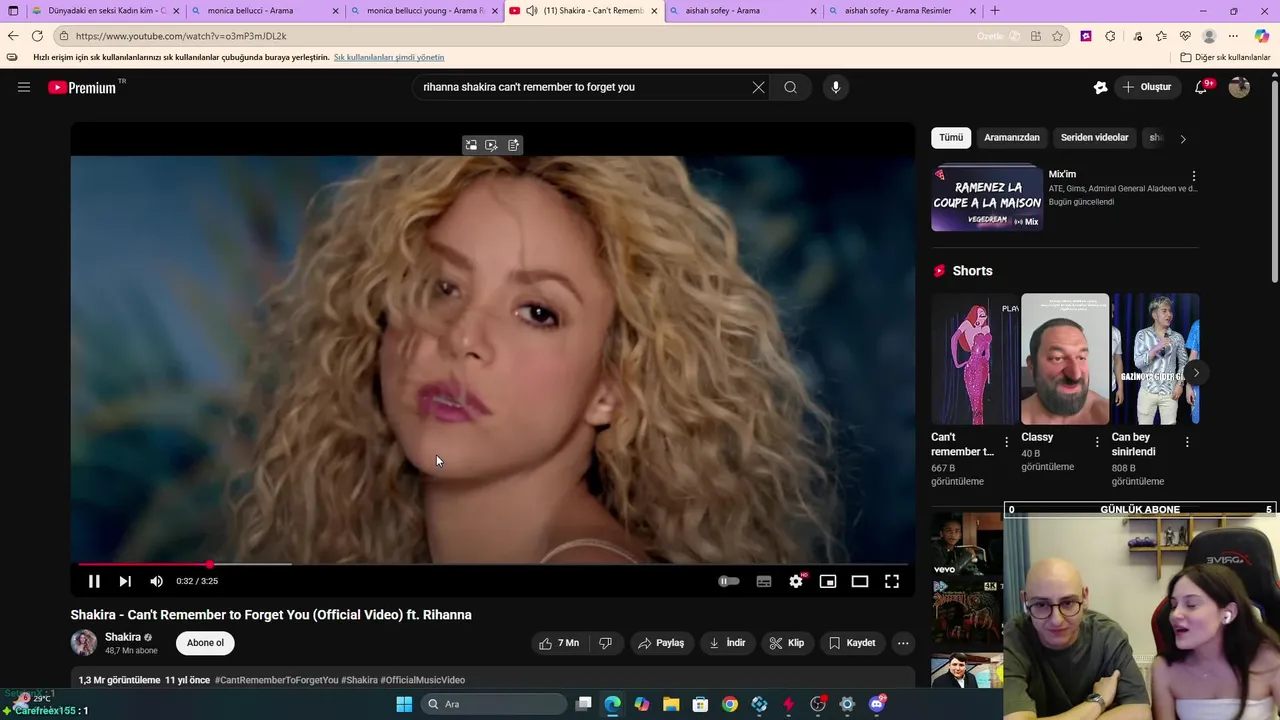Seek on the video progress bar
The image size is (1280, 720).
click(x=494, y=564)
